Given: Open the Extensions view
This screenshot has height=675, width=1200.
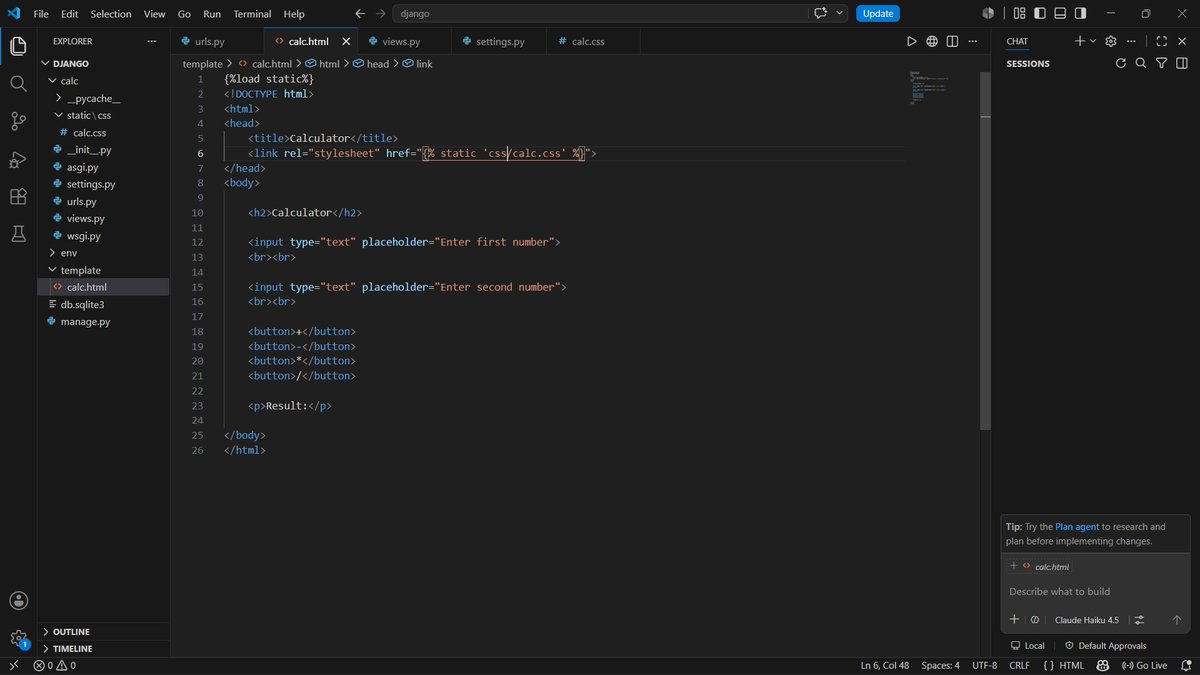Looking at the screenshot, I should tap(18, 196).
